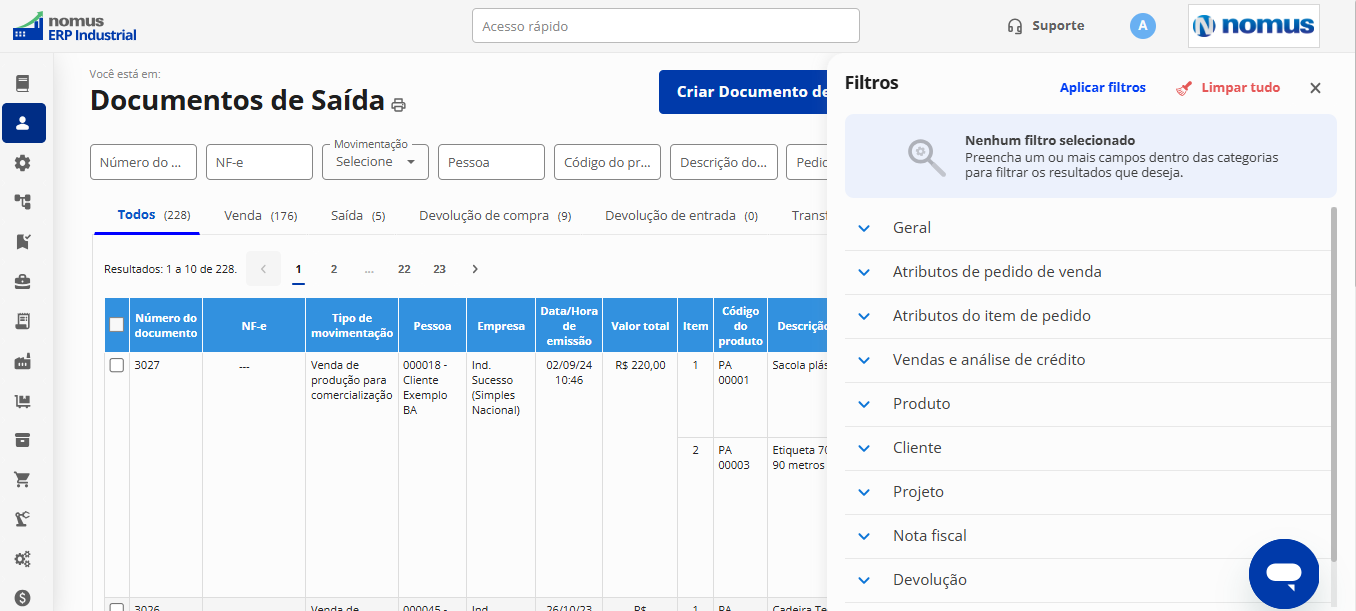Go to next results page arrow
1356x611 pixels.
pos(475,269)
